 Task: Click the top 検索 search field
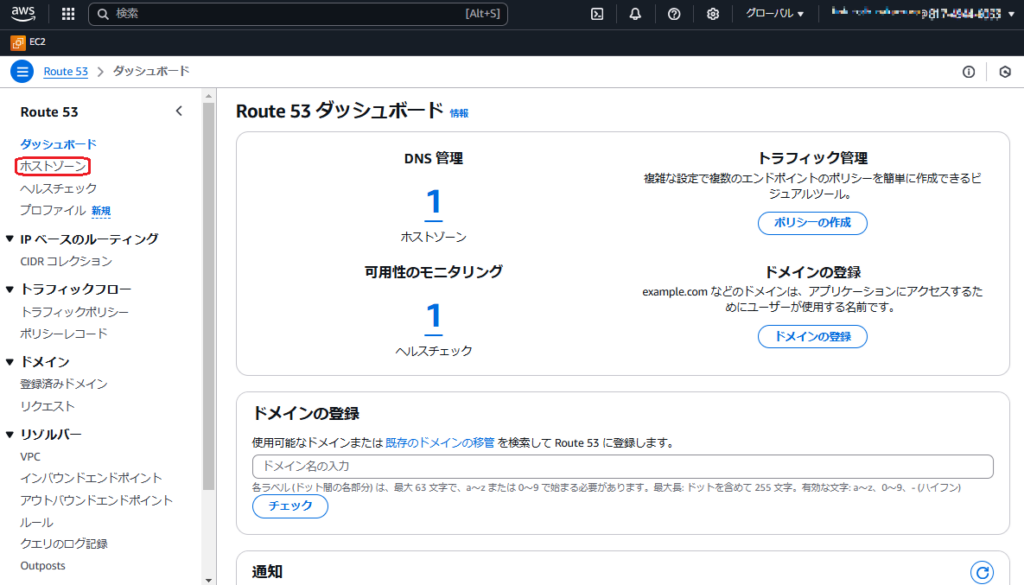[298, 14]
